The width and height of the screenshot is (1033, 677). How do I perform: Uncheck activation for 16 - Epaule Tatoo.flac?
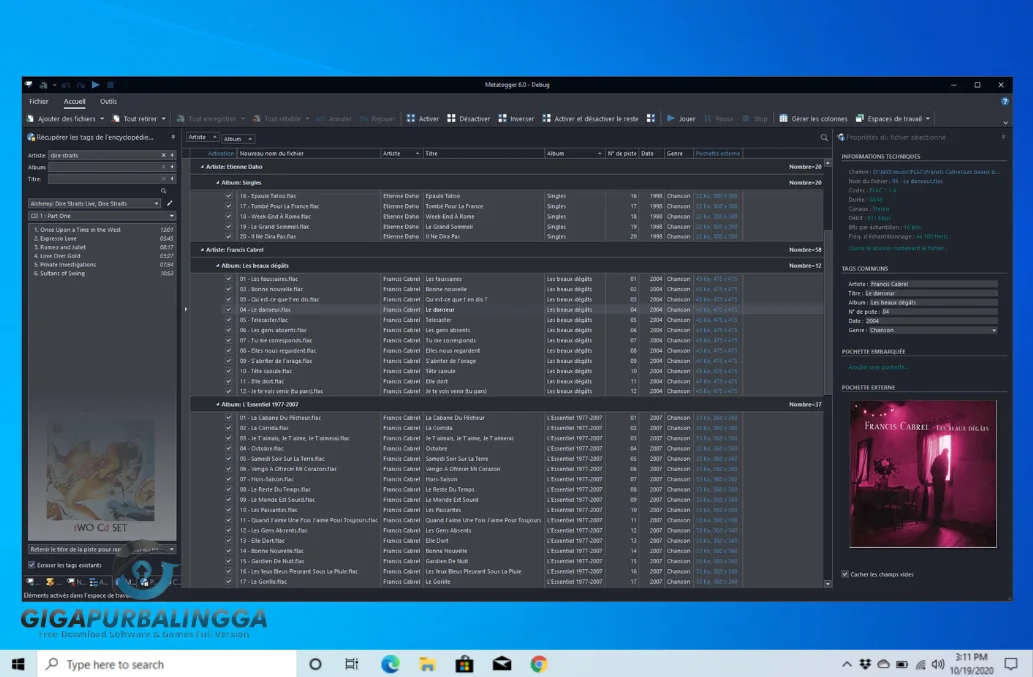(x=229, y=196)
